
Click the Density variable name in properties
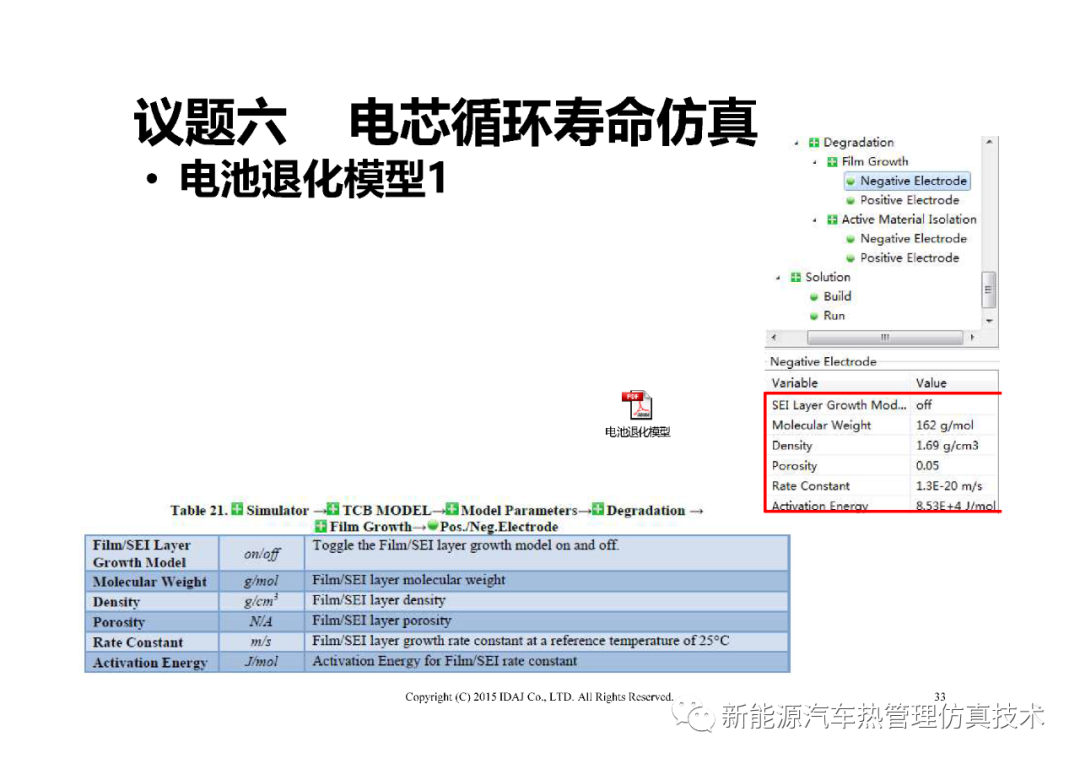(791, 446)
